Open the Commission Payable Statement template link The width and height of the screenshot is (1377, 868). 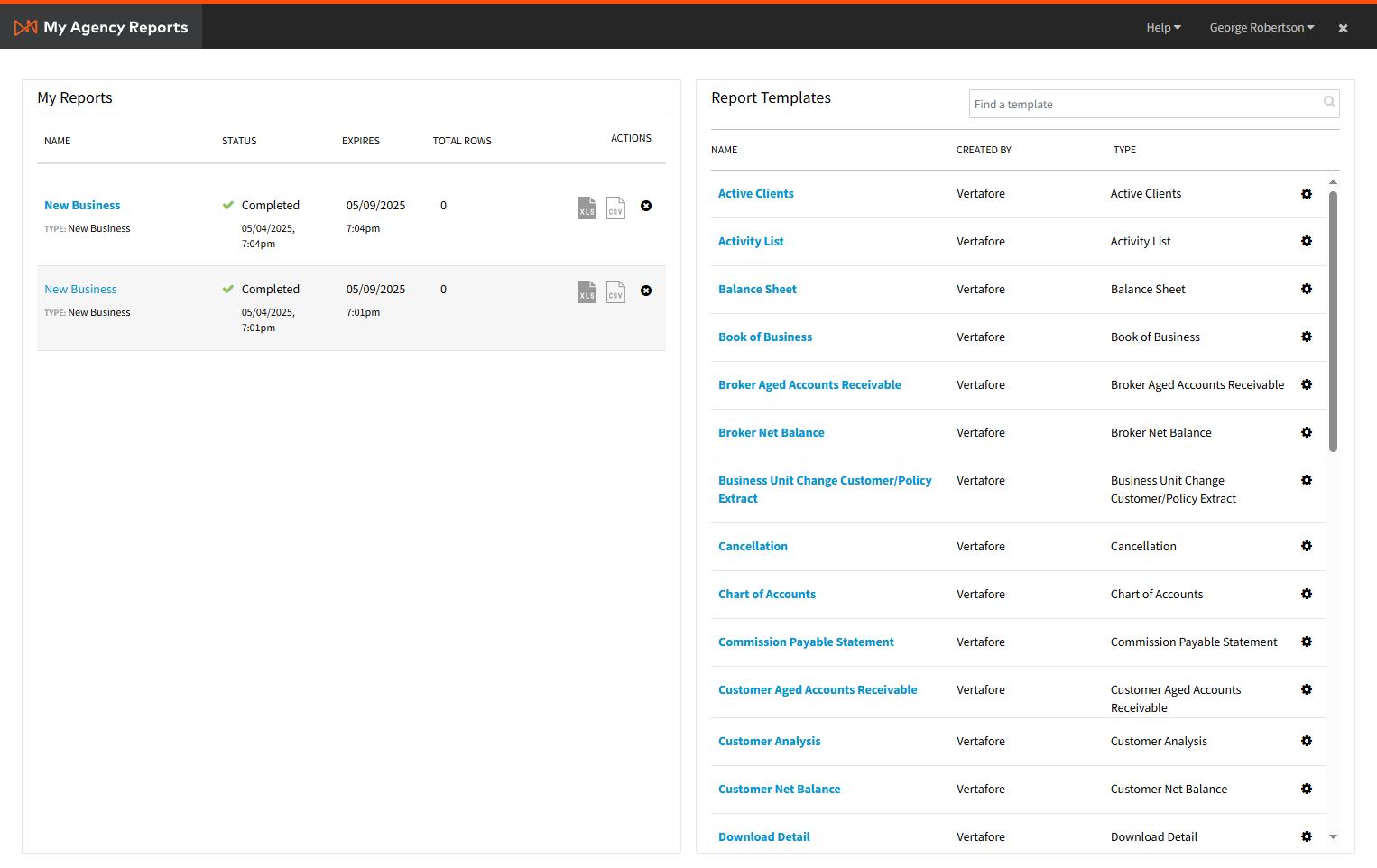point(806,642)
